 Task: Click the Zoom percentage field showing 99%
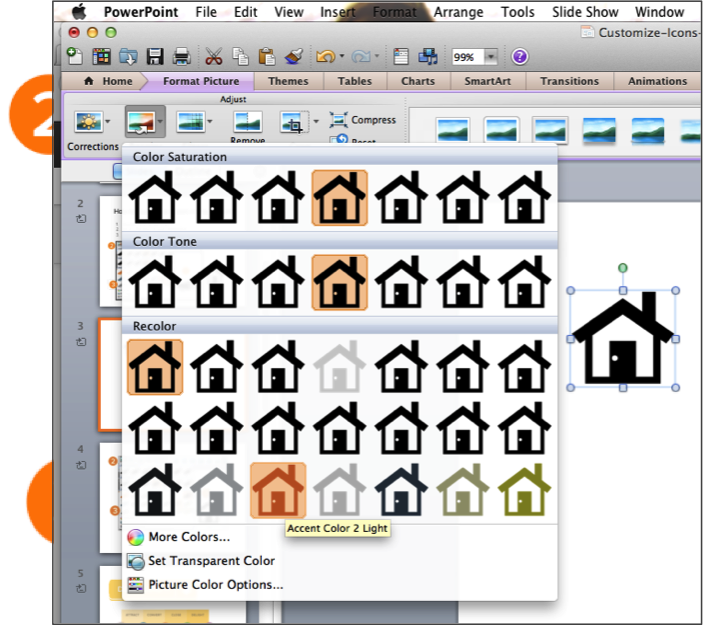[x=468, y=57]
